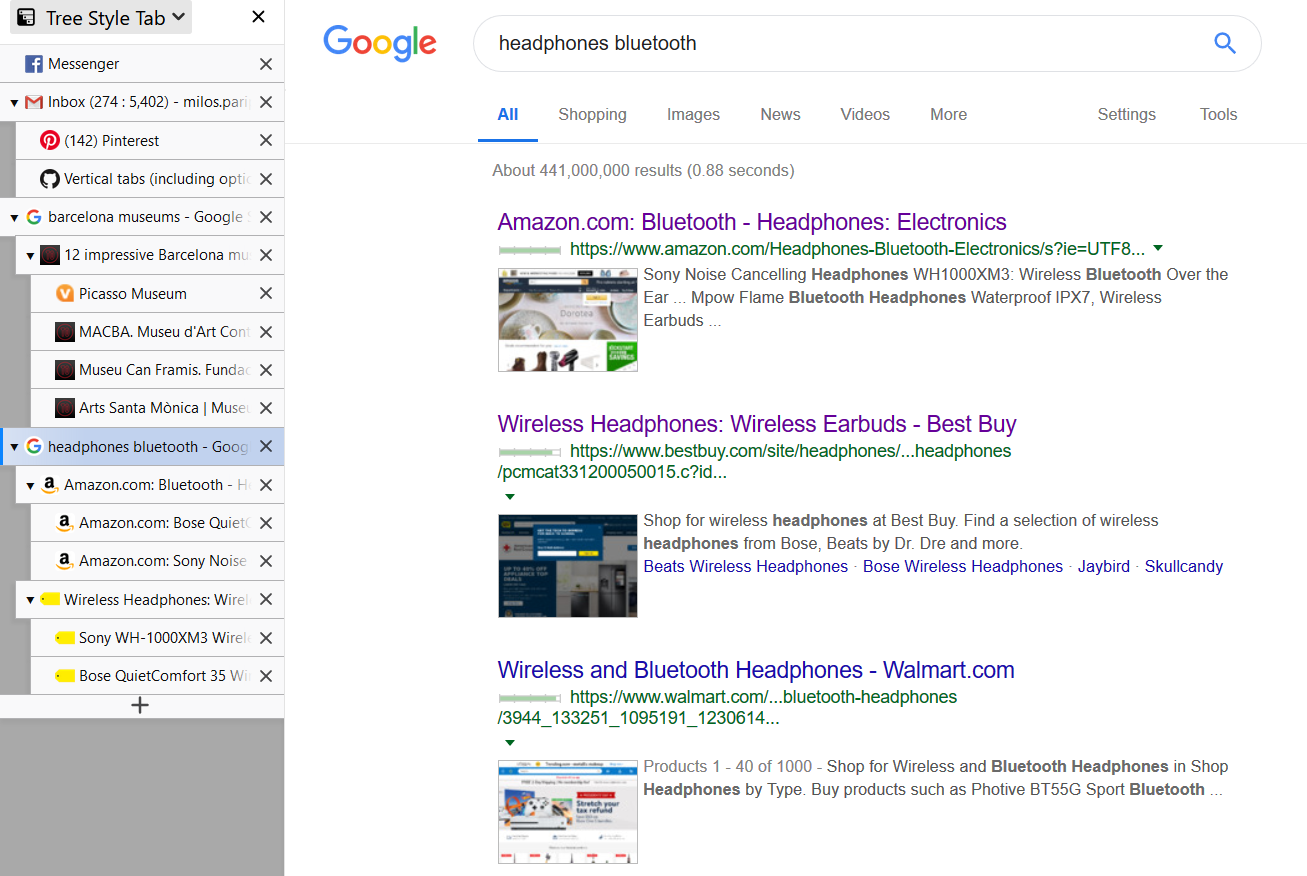1307x876 pixels.
Task: Collapse the 12 impressive Barcelona museums subtree
Action: 30,256
